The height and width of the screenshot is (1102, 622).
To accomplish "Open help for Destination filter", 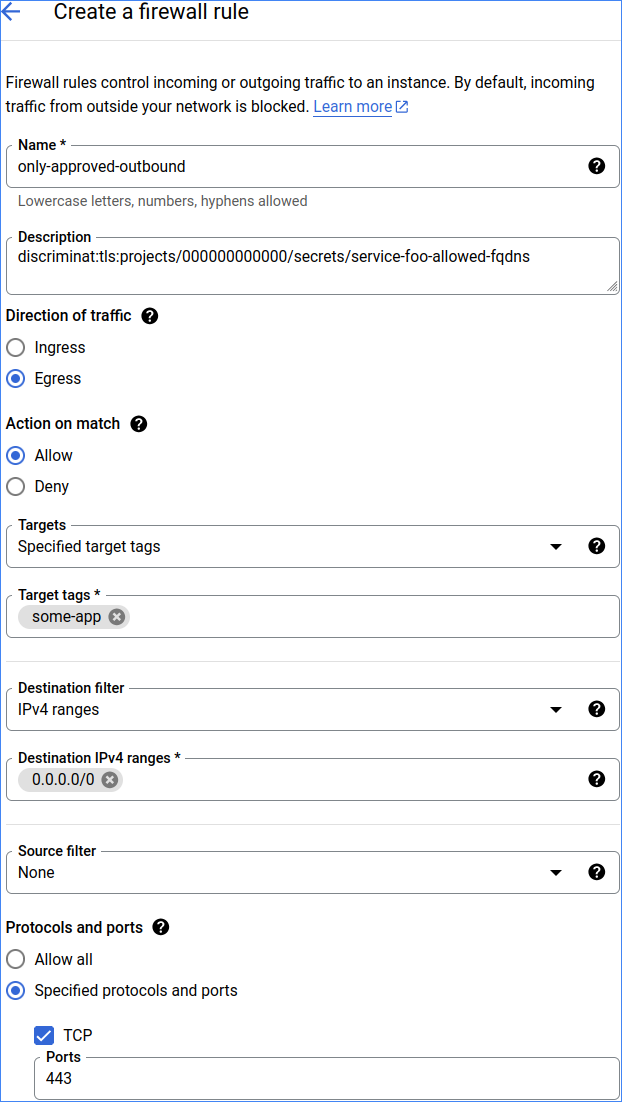I will point(597,709).
